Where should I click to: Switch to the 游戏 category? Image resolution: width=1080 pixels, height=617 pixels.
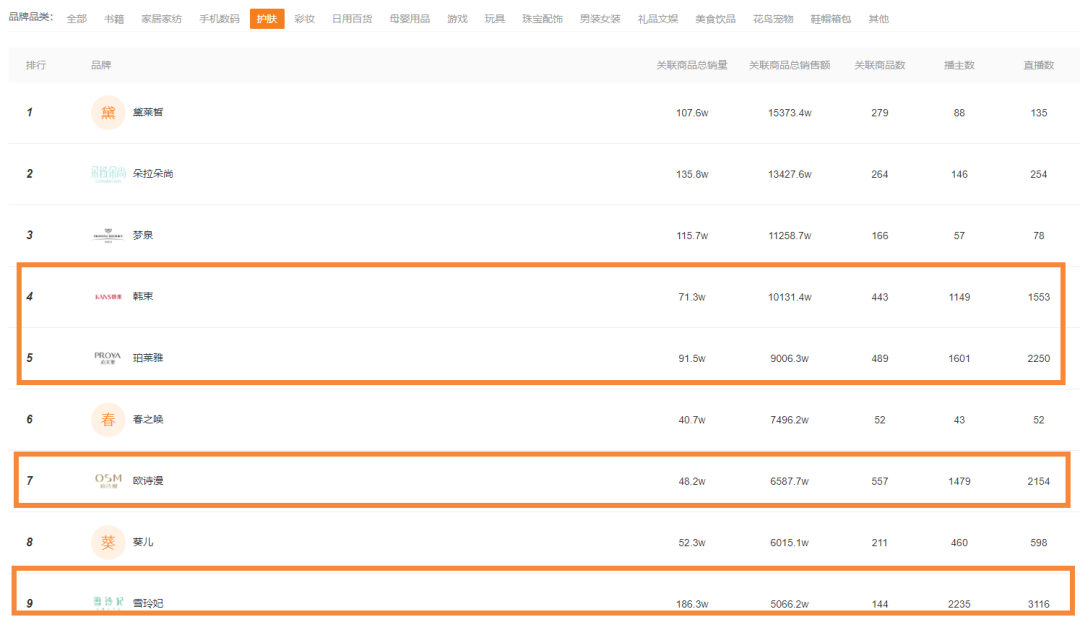pyautogui.click(x=457, y=19)
